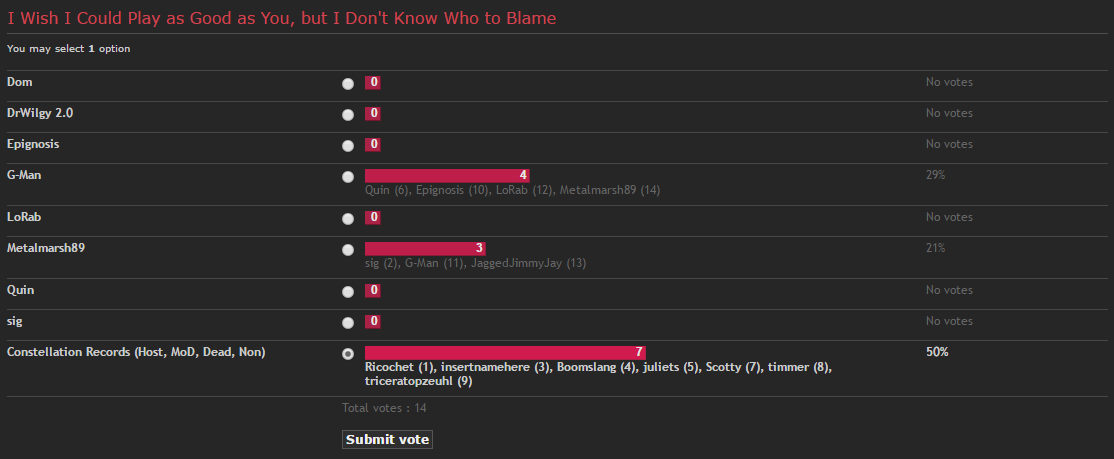Screen dimensions: 1114x459
Task: Click the 50% result percentage
Action: (x=937, y=352)
